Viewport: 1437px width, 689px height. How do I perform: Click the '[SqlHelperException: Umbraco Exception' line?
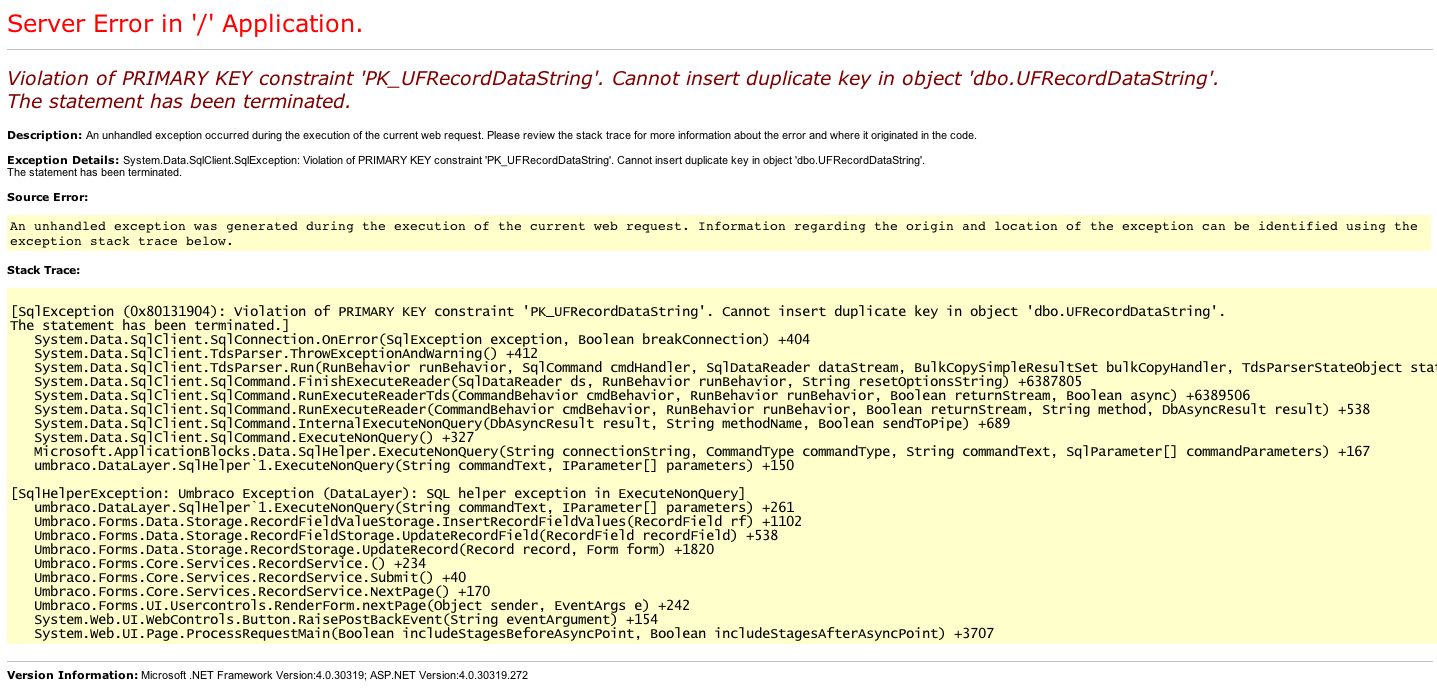click(377, 493)
